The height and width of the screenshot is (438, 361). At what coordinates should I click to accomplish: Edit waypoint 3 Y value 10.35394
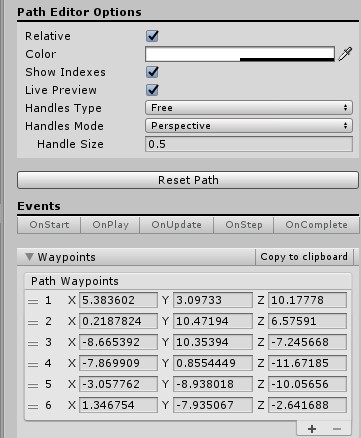point(213,342)
